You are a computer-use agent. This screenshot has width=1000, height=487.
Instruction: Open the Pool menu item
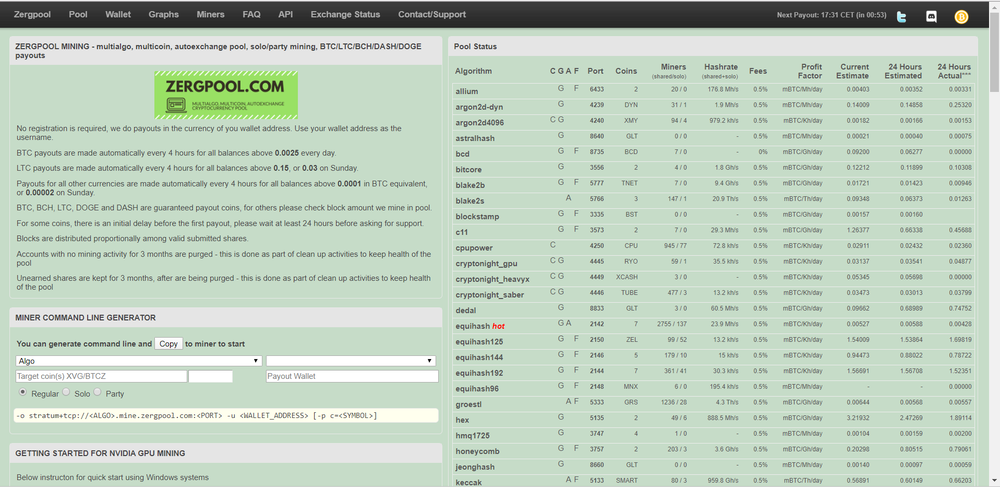point(78,14)
